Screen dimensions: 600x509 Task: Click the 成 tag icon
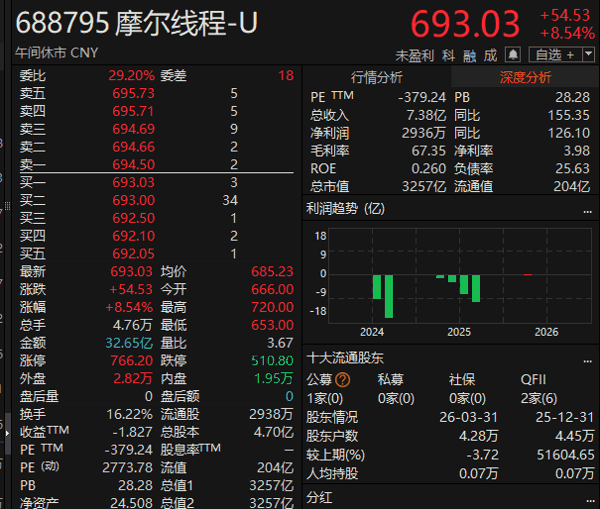490,55
